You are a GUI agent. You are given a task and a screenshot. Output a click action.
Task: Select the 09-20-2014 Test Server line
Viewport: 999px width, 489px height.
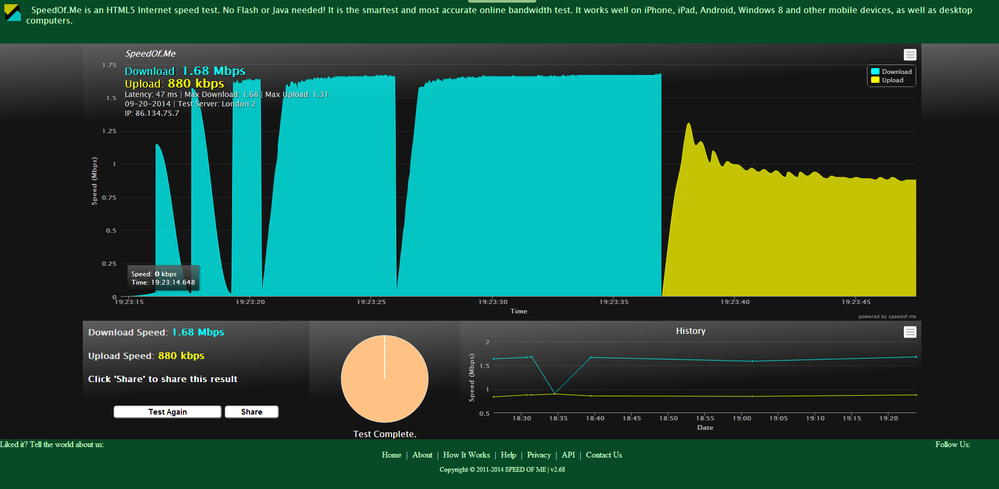(190, 104)
